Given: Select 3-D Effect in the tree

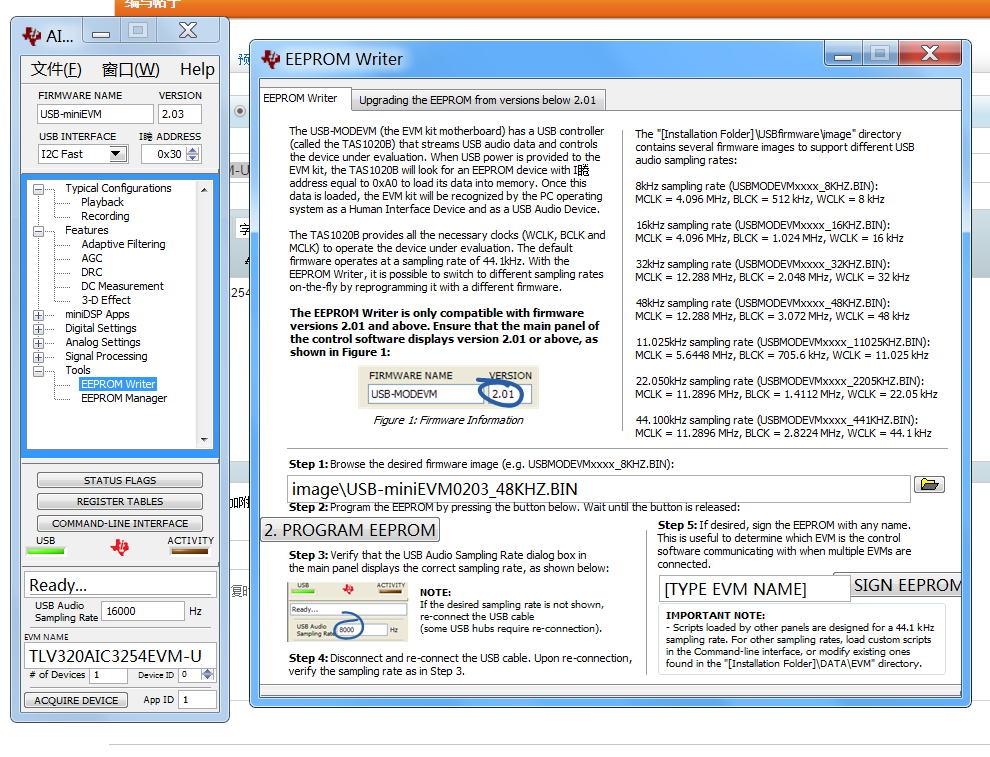Looking at the screenshot, I should [x=106, y=300].
